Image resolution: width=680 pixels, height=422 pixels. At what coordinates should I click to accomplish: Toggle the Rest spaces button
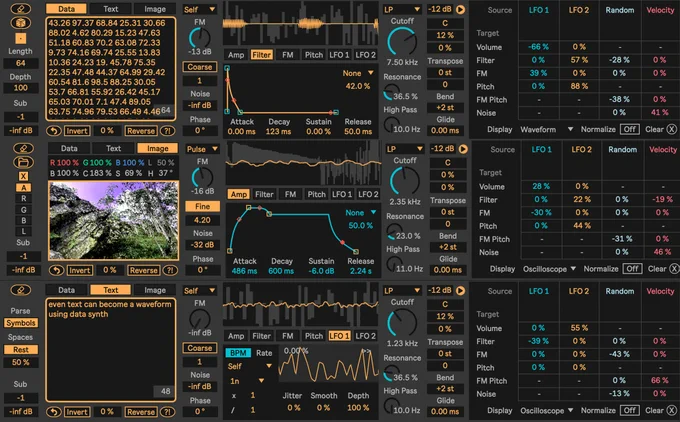(20, 350)
